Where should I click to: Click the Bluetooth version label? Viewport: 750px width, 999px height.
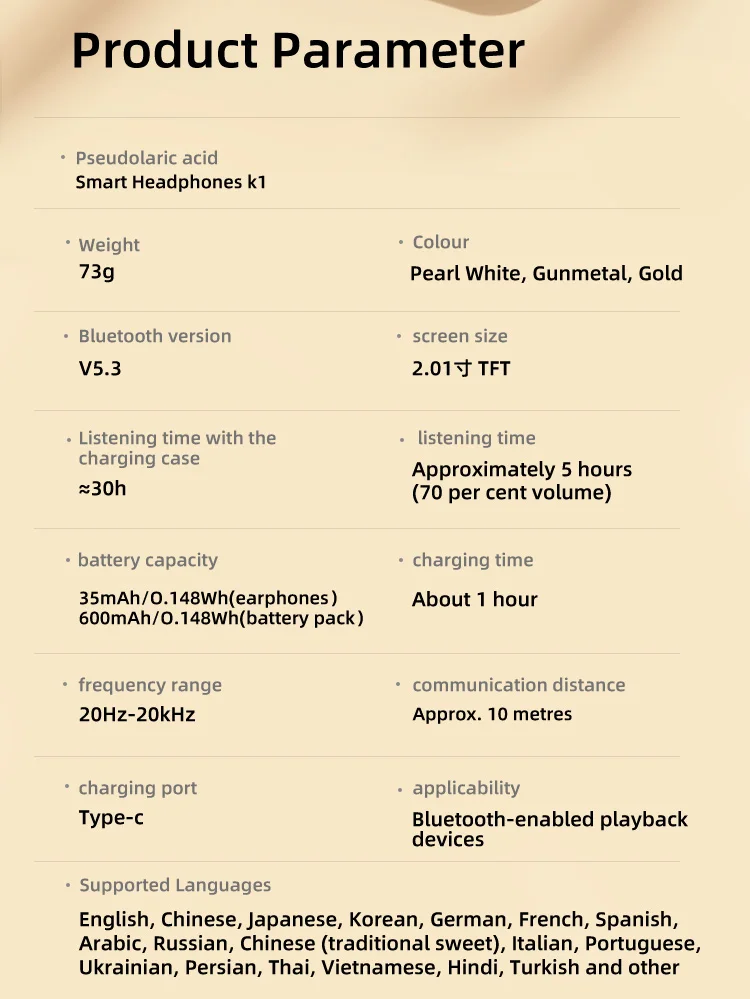tap(155, 336)
